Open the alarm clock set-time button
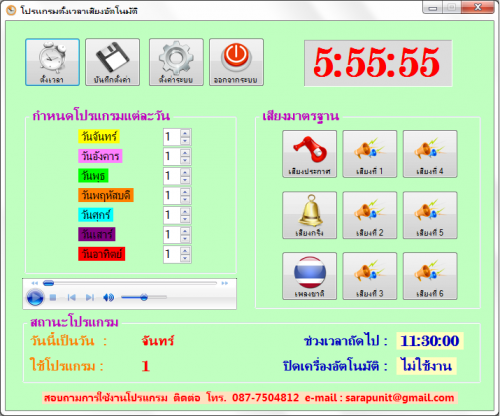 52,62
